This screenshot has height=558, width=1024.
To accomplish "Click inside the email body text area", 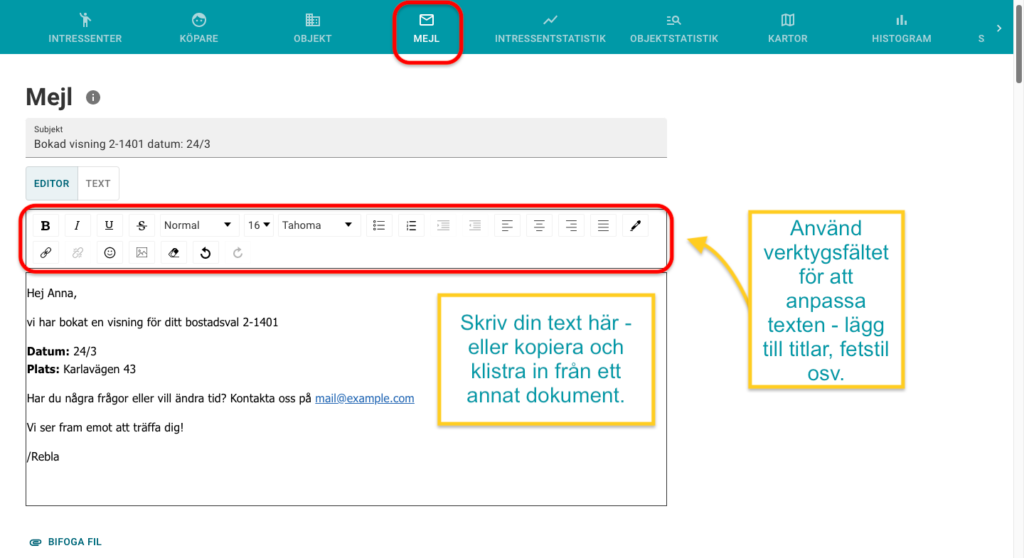I will click(346, 389).
